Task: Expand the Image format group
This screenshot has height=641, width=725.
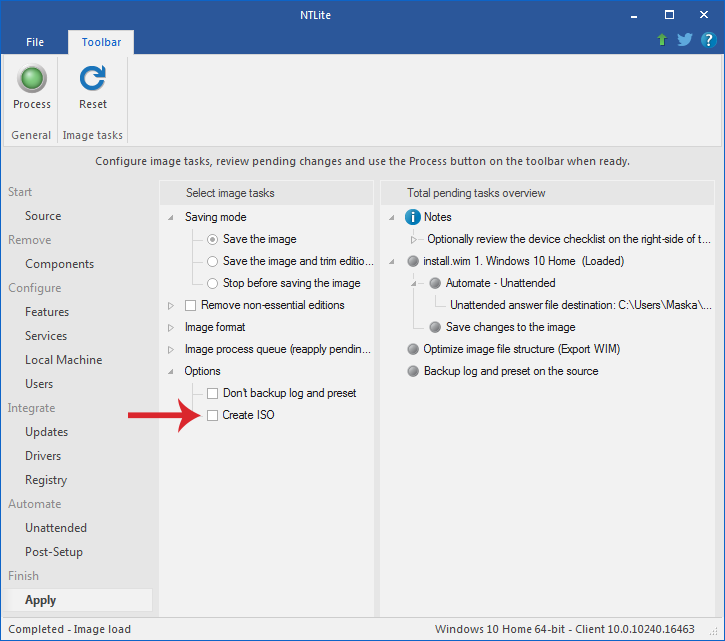Action: (171, 327)
